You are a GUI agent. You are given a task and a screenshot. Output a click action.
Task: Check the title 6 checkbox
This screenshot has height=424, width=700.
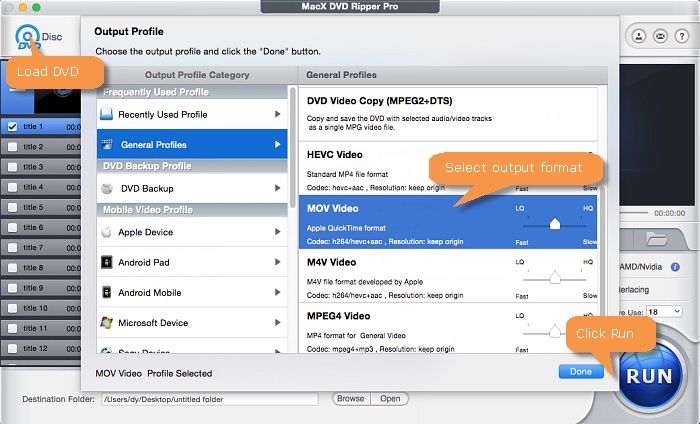[12, 227]
